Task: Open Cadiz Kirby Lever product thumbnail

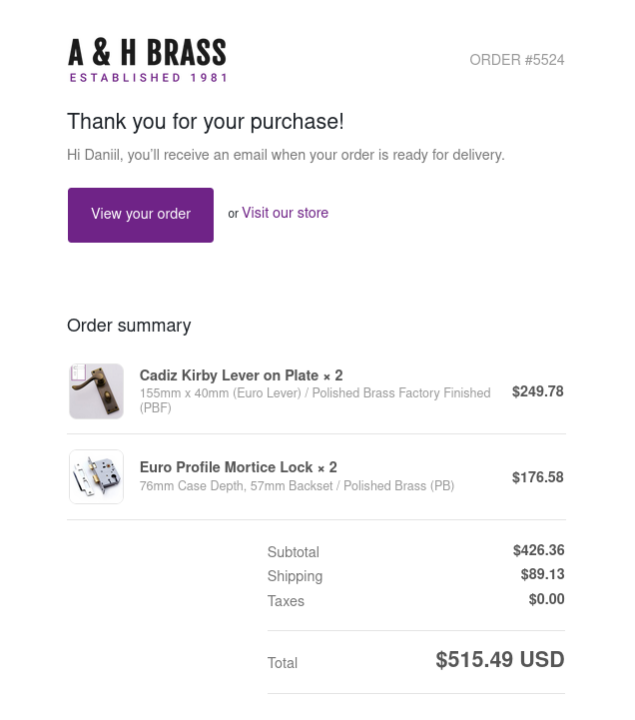Action: pos(96,391)
